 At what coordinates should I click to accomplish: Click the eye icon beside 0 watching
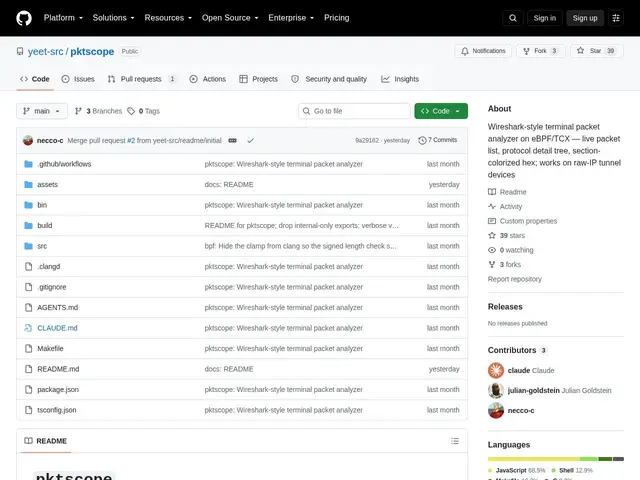(x=492, y=250)
